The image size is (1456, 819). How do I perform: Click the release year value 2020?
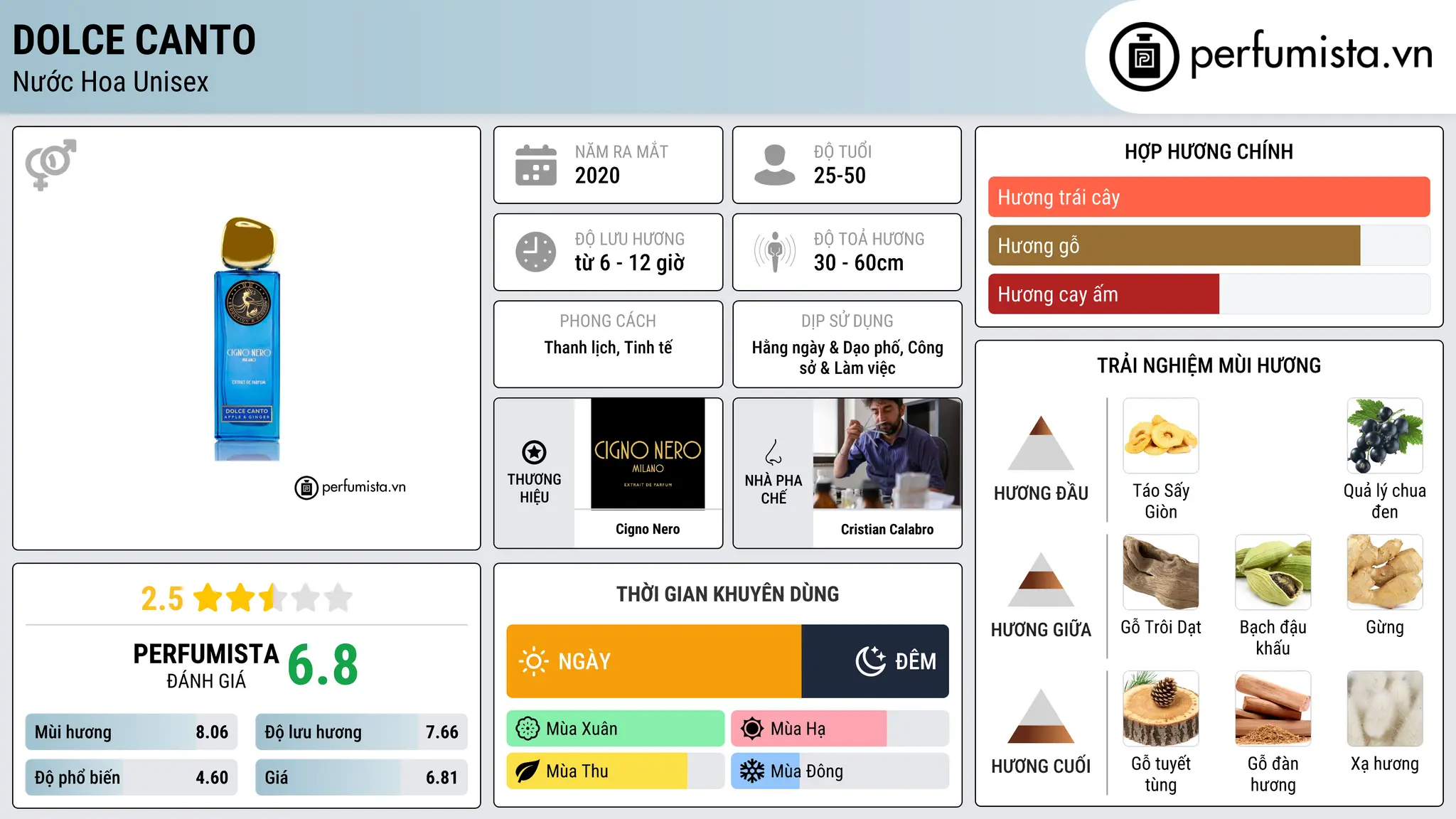click(597, 176)
